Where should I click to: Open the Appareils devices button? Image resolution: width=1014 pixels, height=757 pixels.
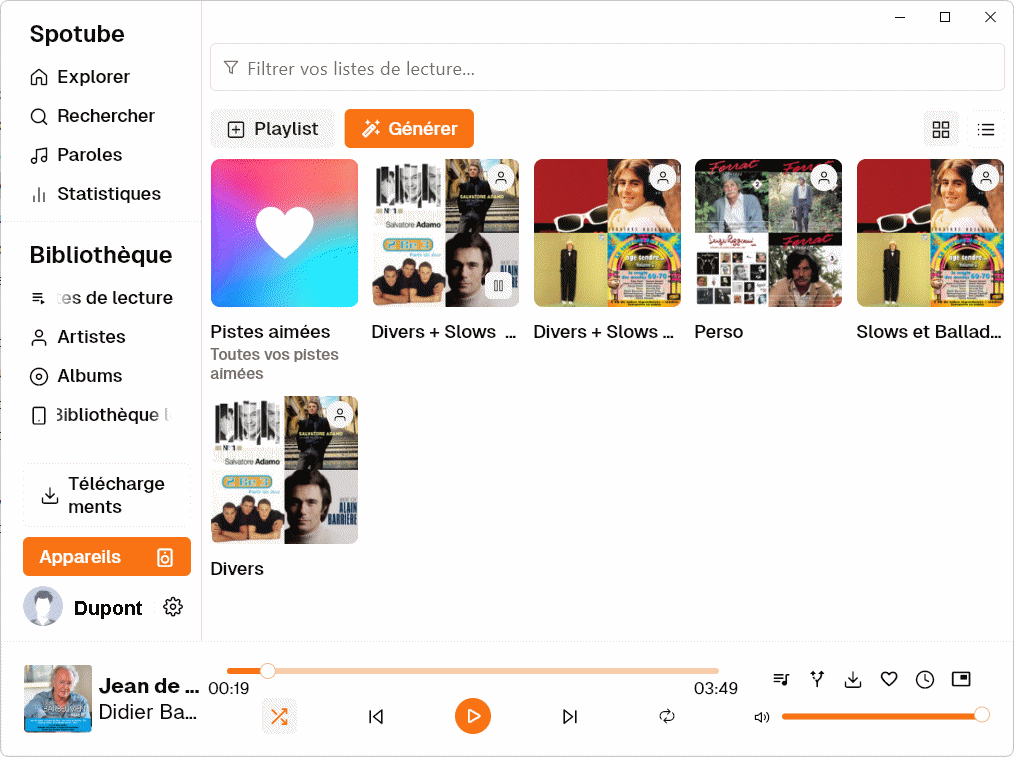coord(106,557)
